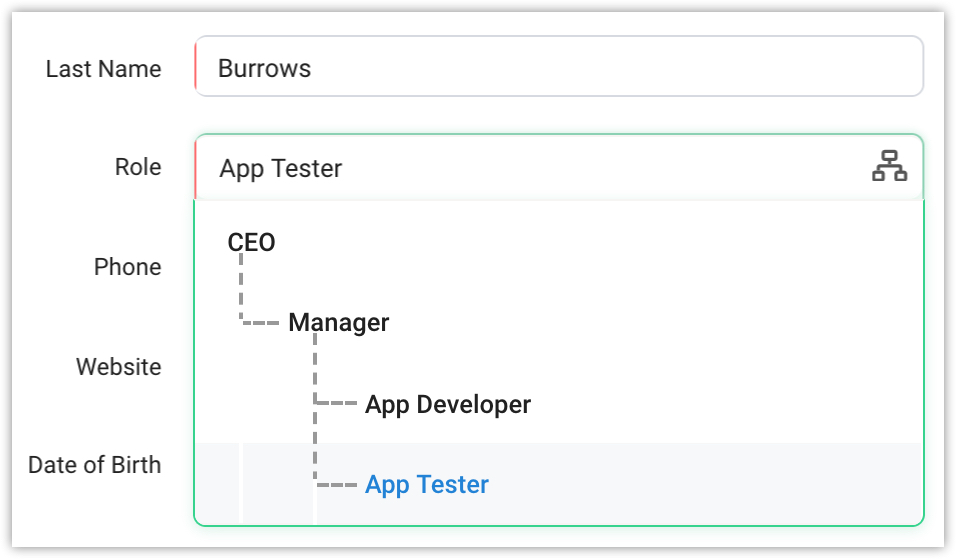Click the red mandatory marker on Role

(x=196, y=167)
